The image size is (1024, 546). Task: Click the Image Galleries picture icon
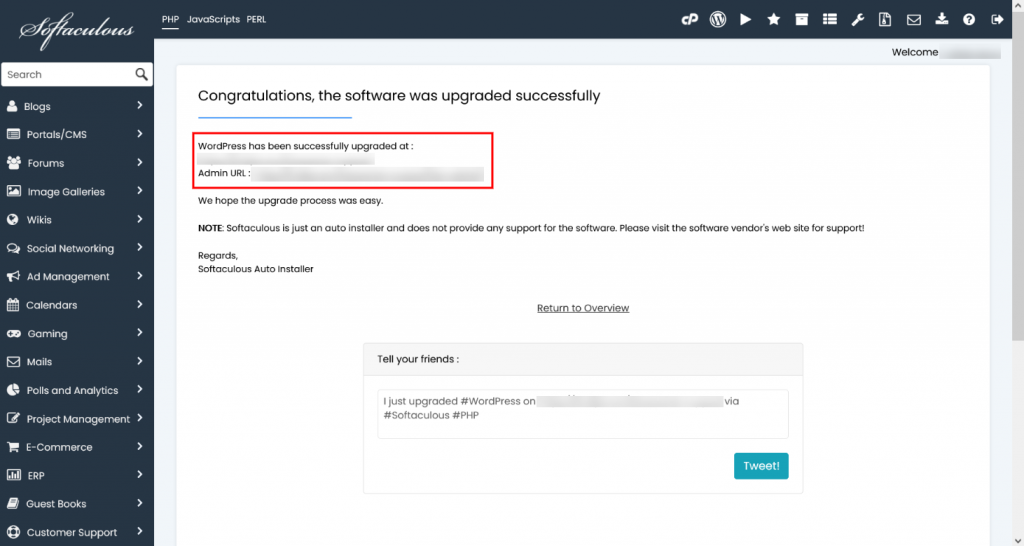click(x=14, y=191)
